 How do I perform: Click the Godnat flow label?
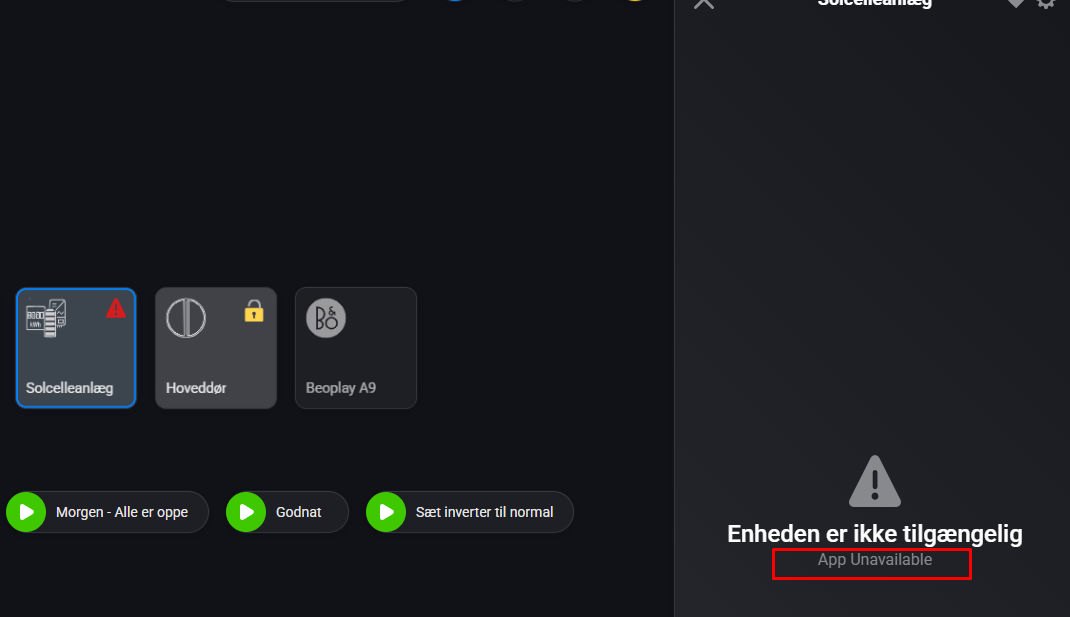298,512
